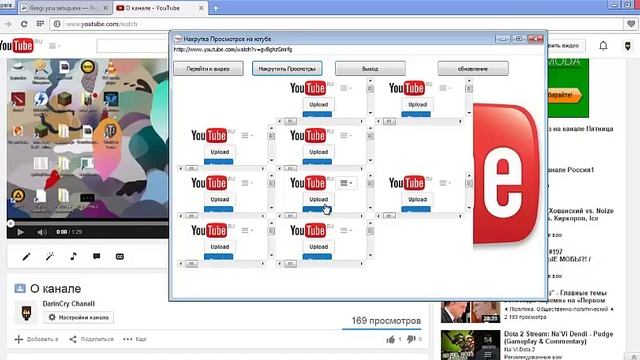640x360 pixels.
Task: Click the 'обновление' button
Action: (x=473, y=69)
